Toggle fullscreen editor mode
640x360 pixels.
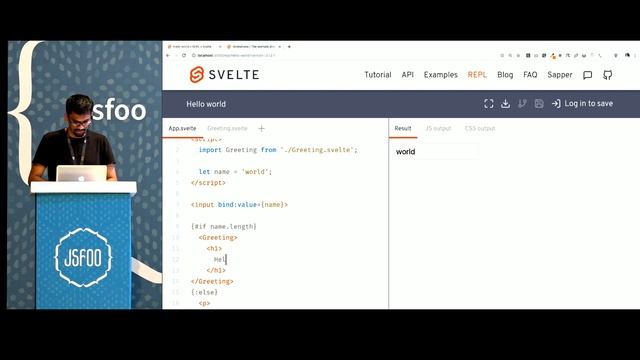click(x=489, y=104)
